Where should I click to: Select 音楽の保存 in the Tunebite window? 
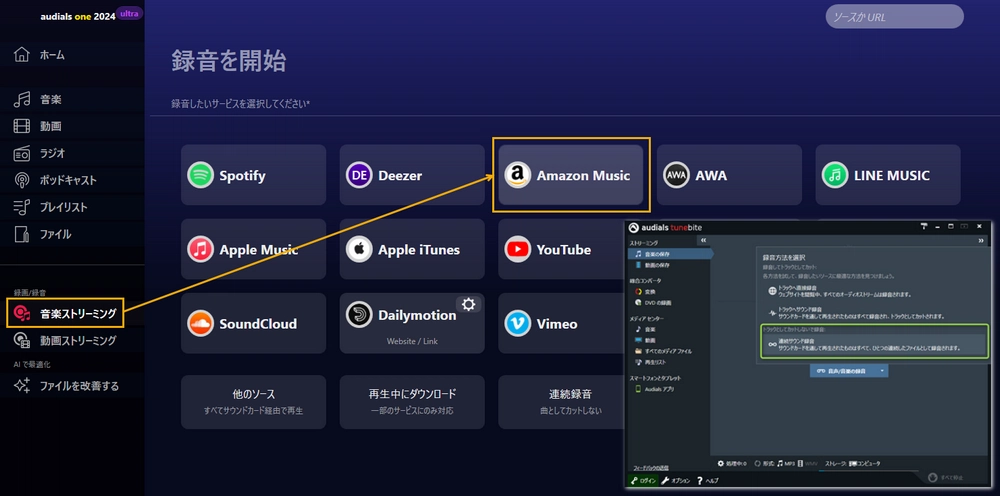(x=669, y=254)
